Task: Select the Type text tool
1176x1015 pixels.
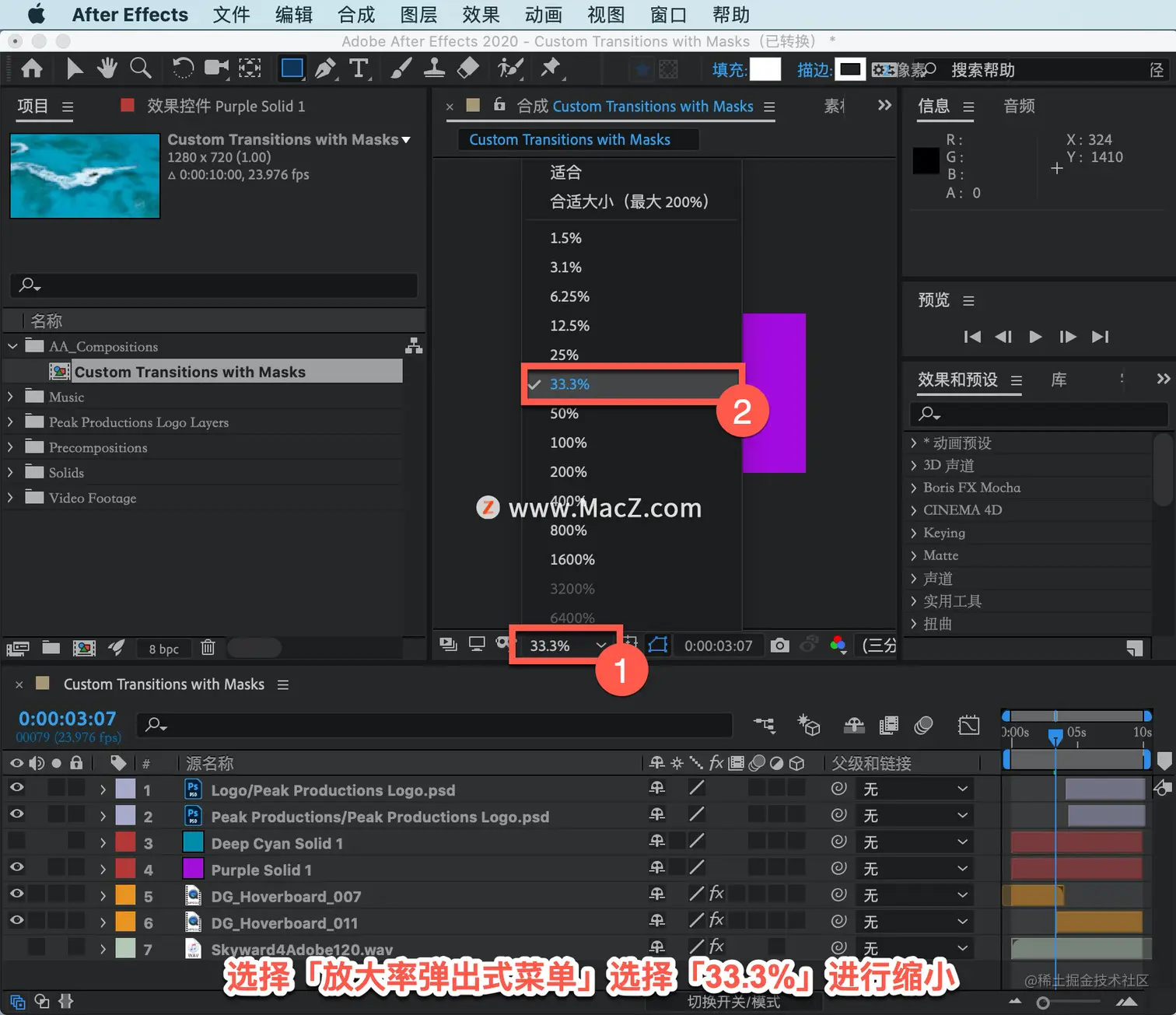Action: [x=359, y=69]
